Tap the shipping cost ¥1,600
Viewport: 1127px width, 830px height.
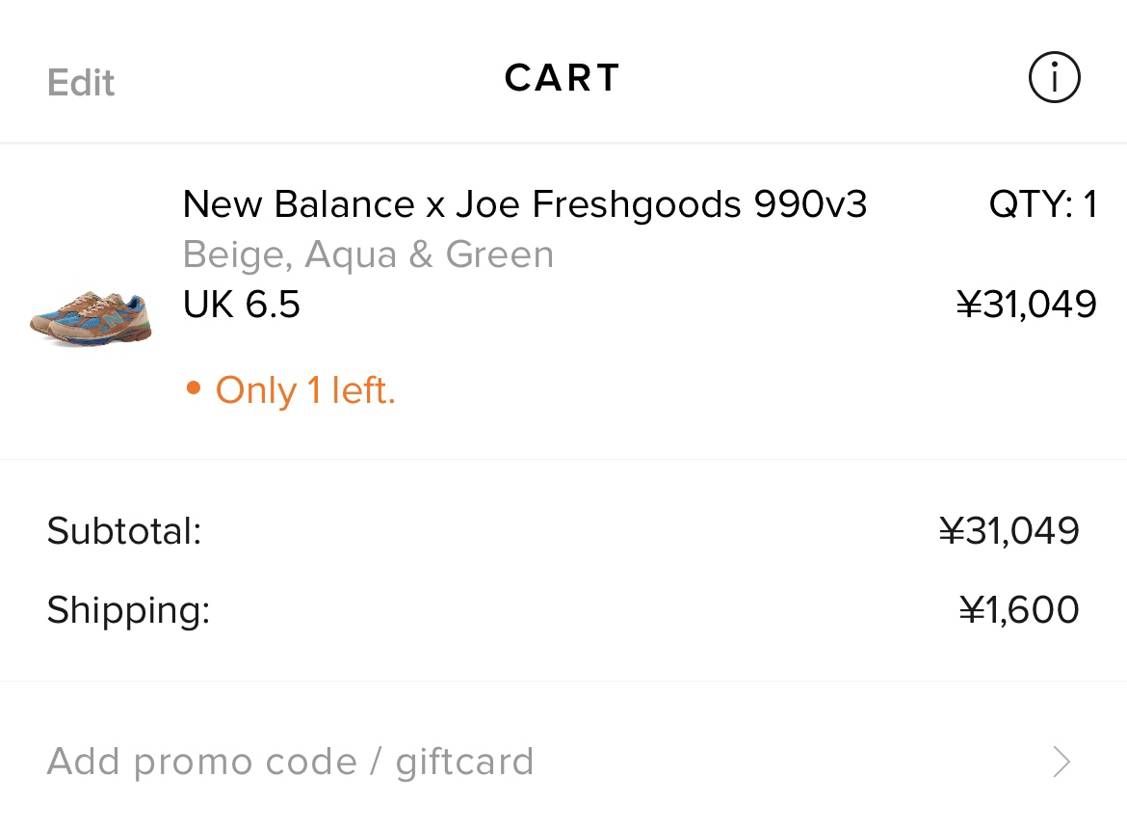(x=1019, y=610)
